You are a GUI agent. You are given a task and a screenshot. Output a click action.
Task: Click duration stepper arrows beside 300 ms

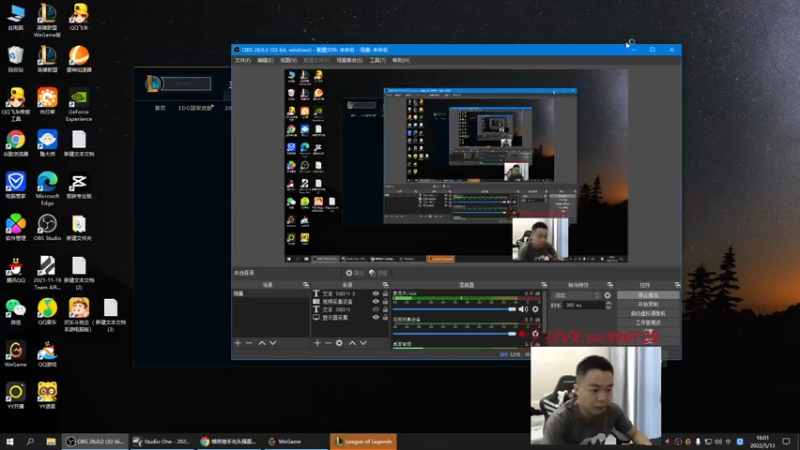coord(608,305)
